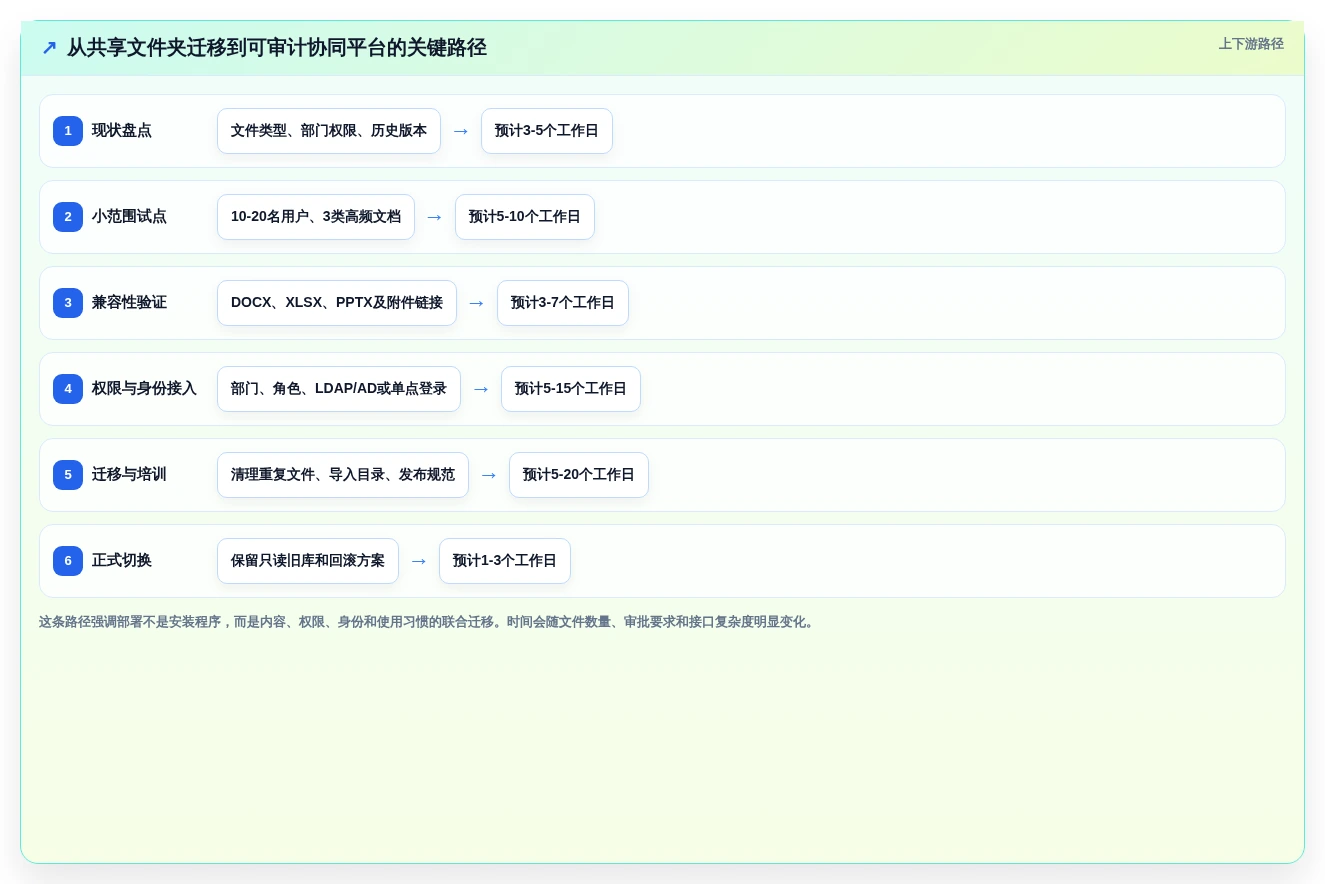
Task: Click the 预计5-10个工作日 box
Action: coord(525,217)
